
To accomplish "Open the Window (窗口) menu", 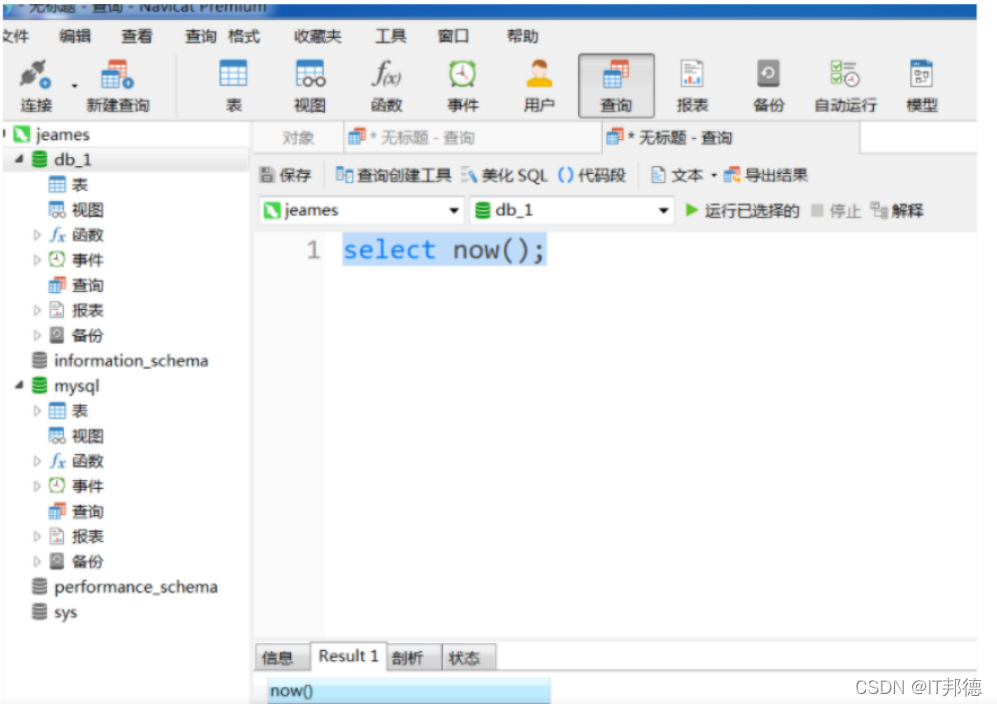I will (453, 36).
